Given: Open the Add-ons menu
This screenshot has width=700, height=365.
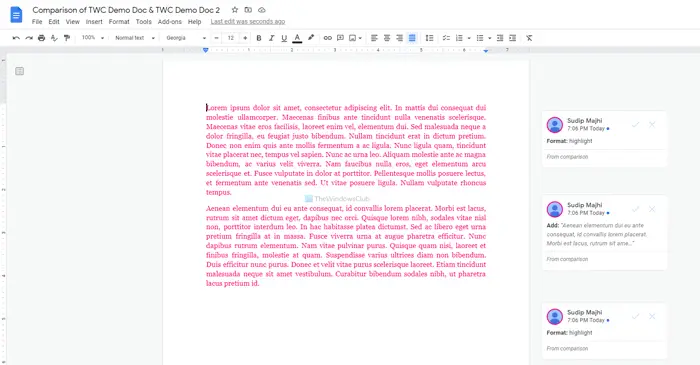Looking at the screenshot, I should coord(170,21).
